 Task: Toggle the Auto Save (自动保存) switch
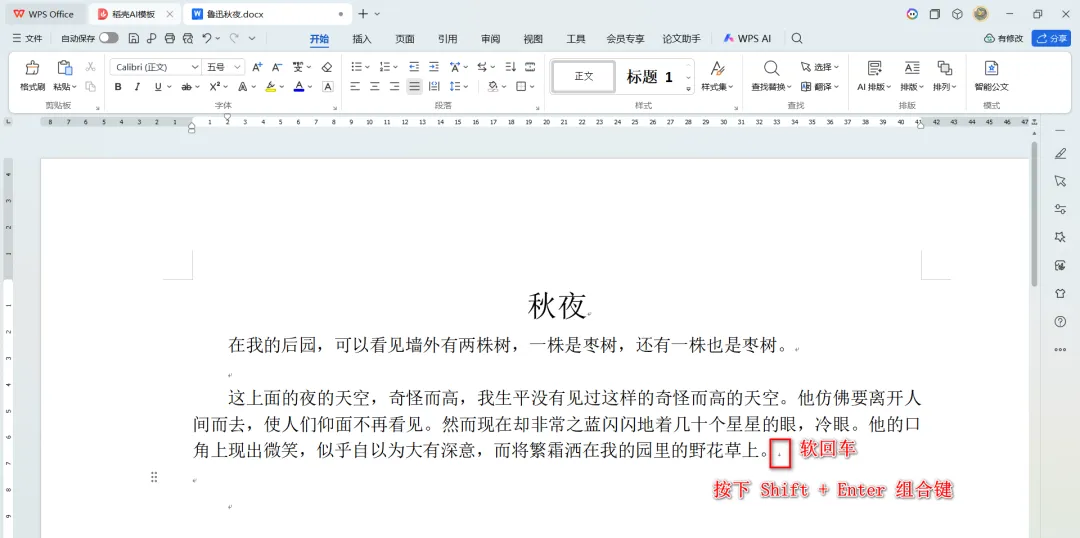pos(108,39)
